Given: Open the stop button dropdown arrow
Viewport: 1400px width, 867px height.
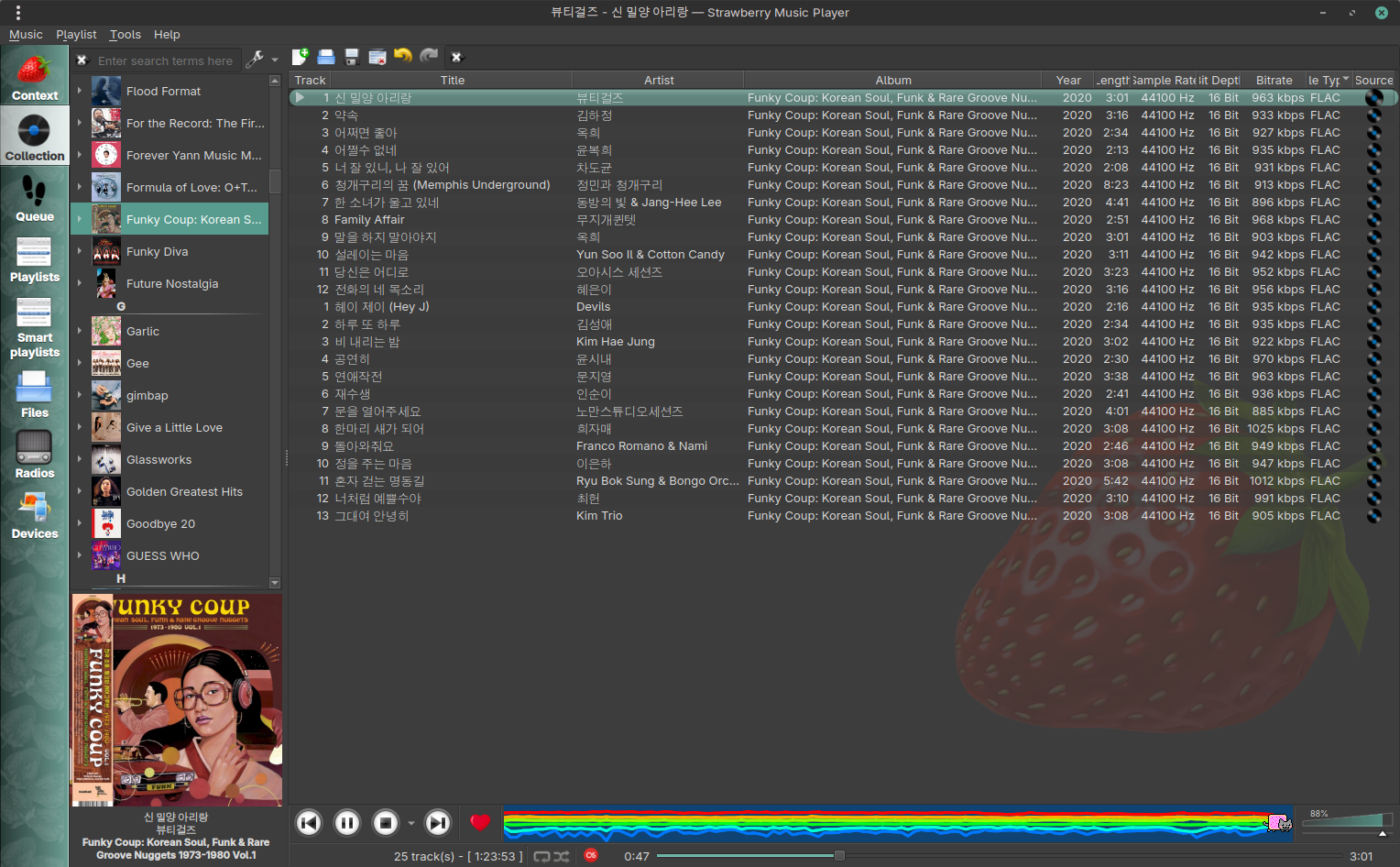Looking at the screenshot, I should (x=410, y=823).
